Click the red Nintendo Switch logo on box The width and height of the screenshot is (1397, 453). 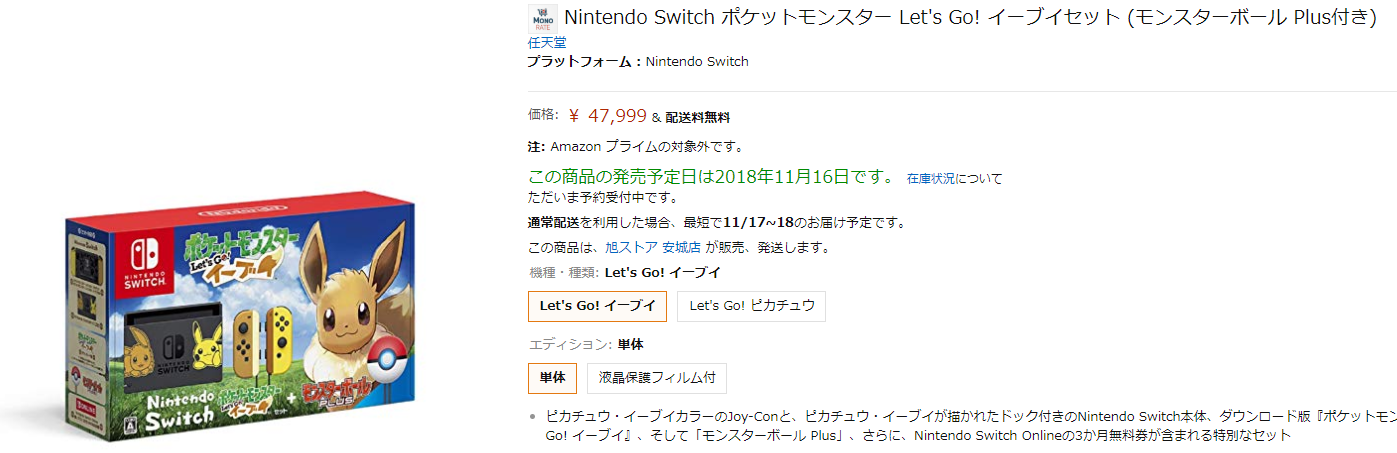[139, 262]
